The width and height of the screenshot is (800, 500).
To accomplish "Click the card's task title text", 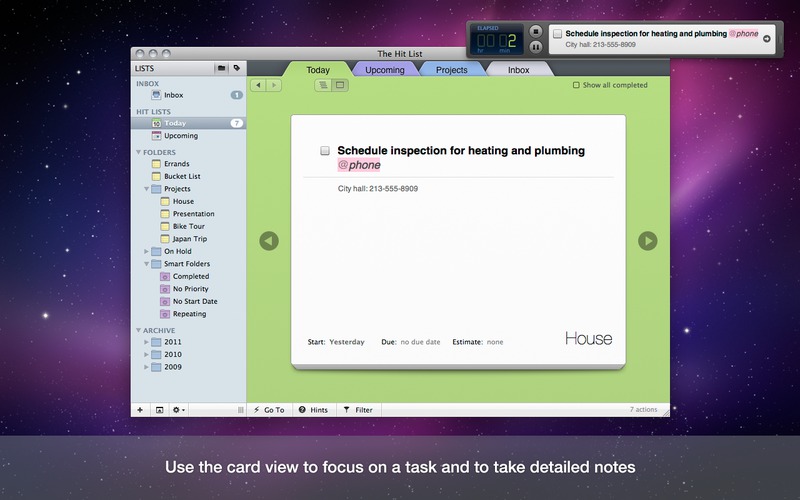I will tap(461, 151).
